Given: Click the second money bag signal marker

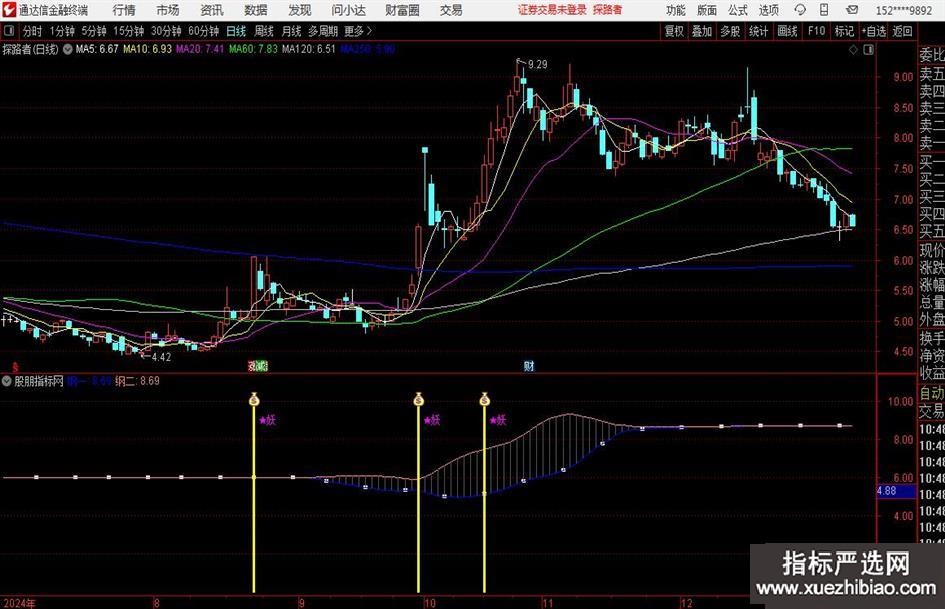Looking at the screenshot, I should 418,399.
